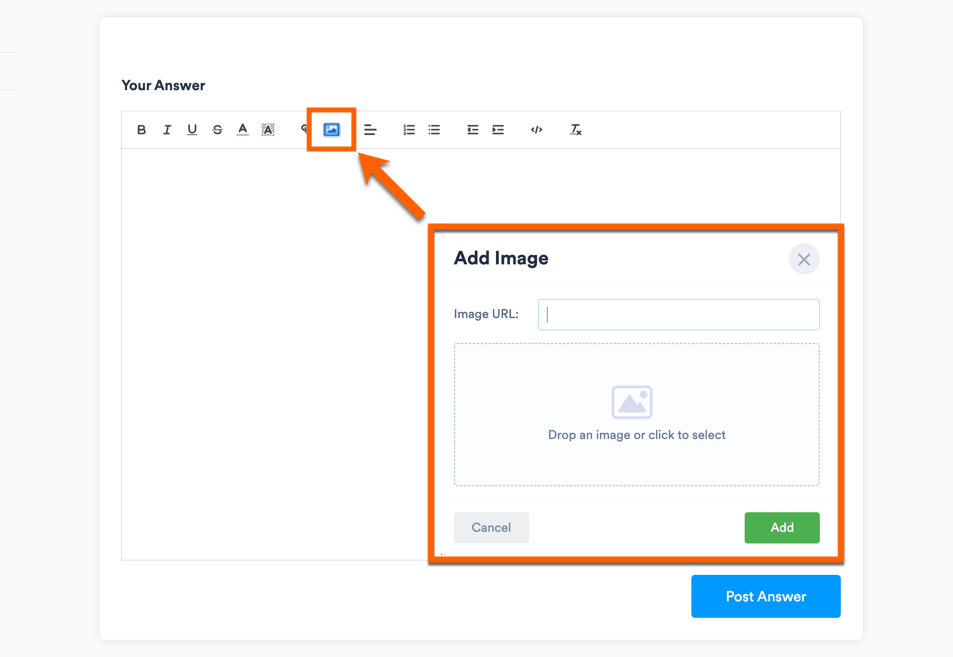Apply strikethrough formatting

tap(217, 130)
